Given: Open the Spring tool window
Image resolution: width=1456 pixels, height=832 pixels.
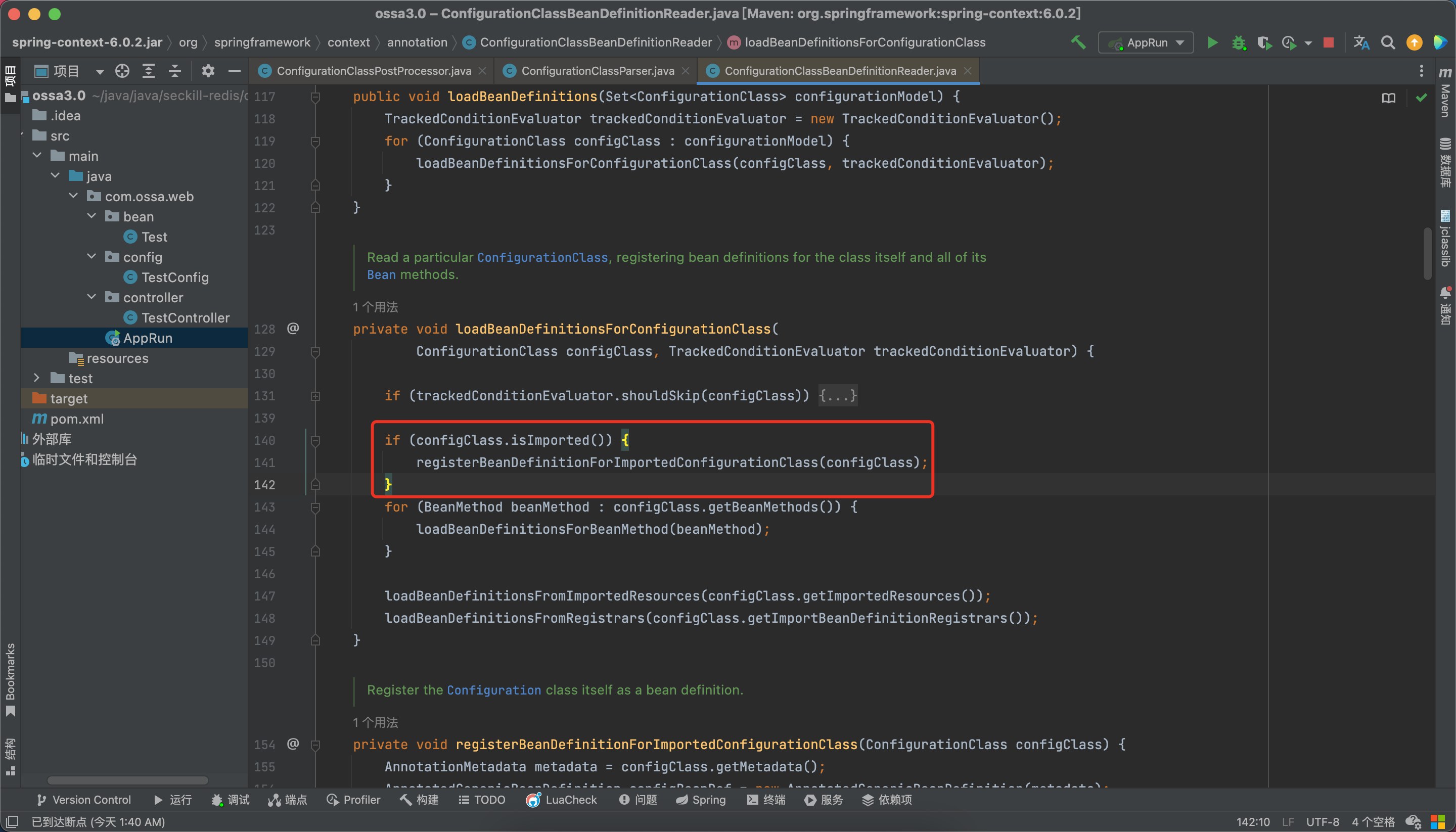Looking at the screenshot, I should (701, 800).
